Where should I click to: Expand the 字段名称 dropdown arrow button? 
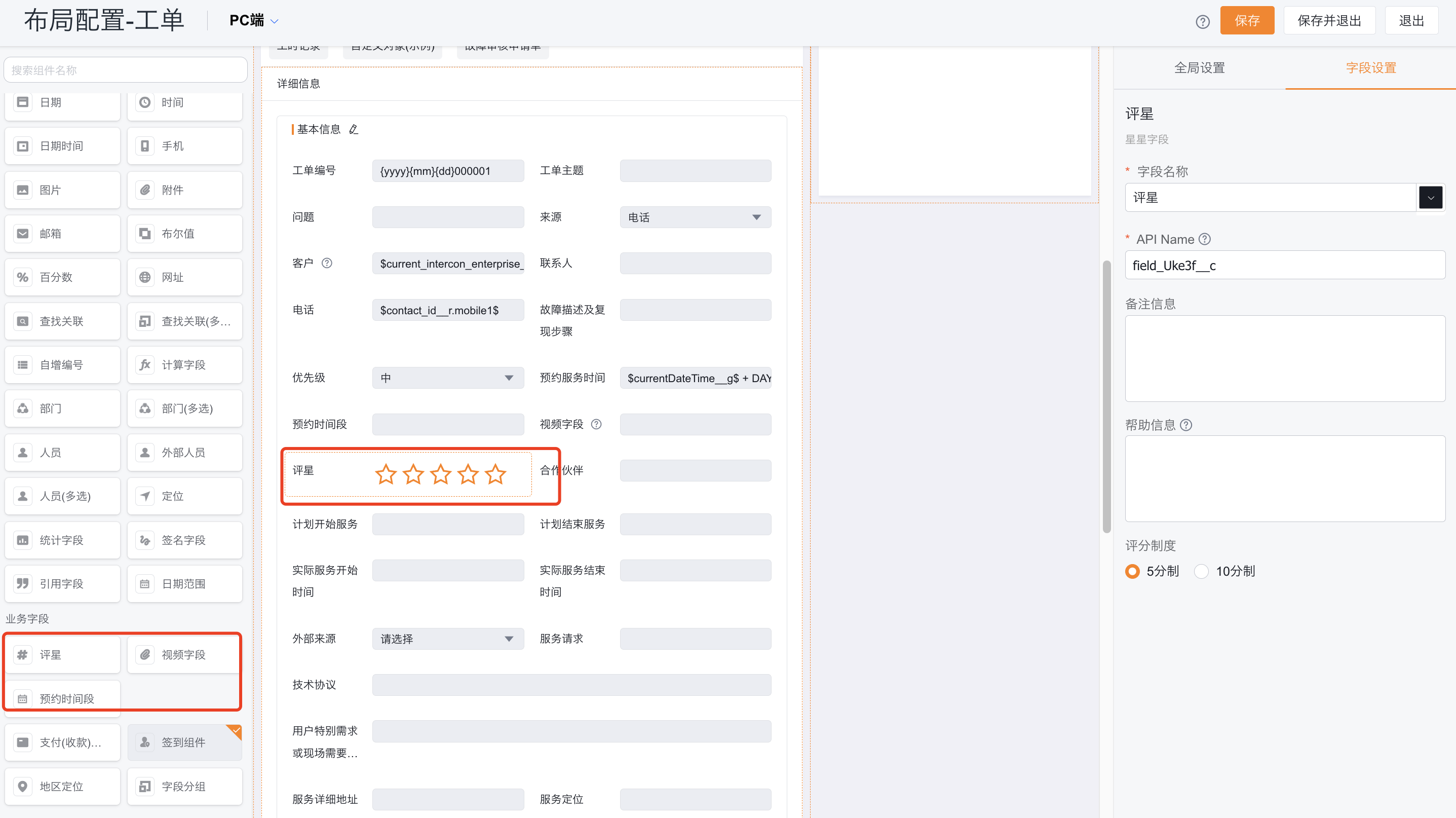click(1430, 198)
